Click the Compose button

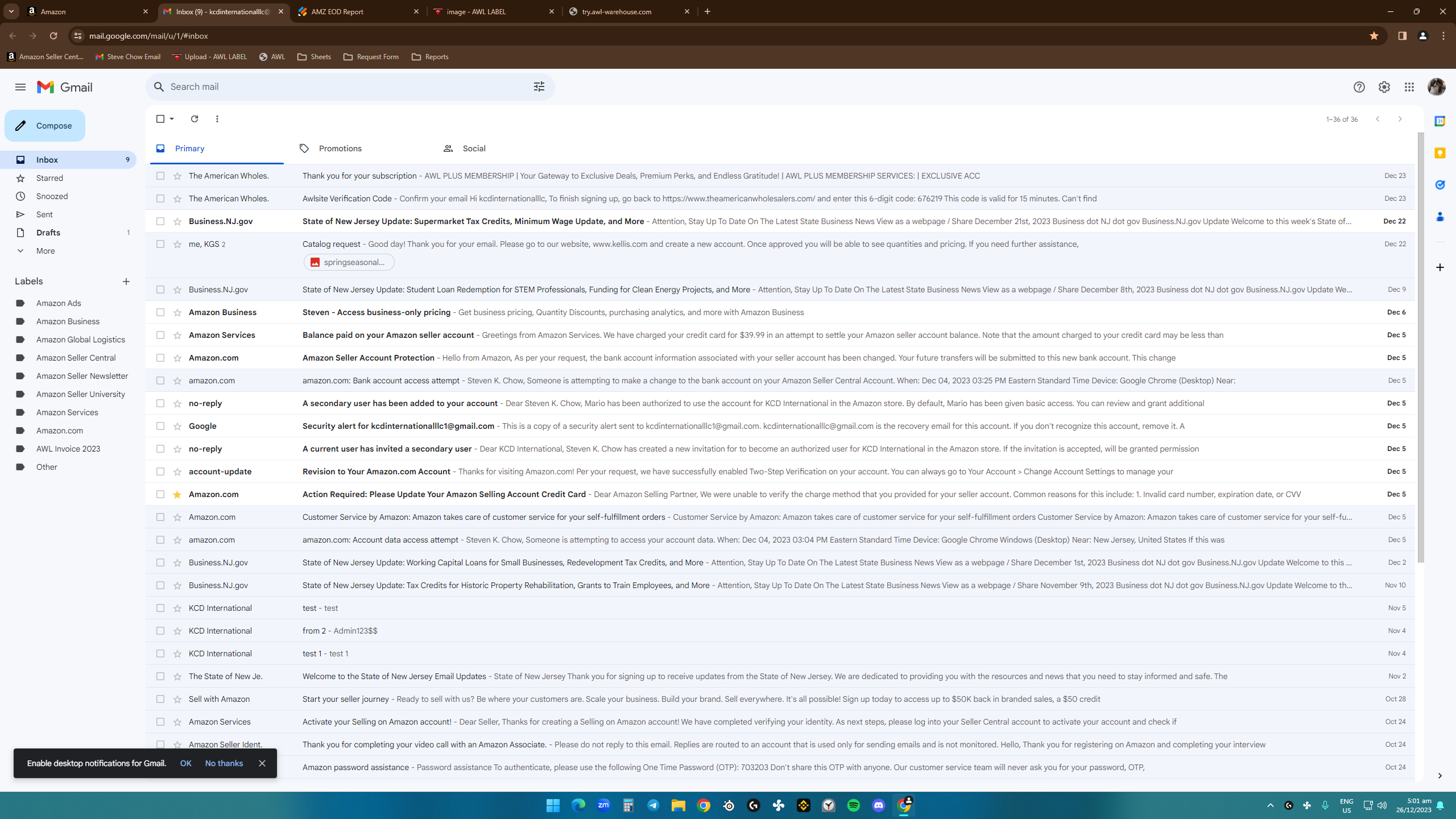click(45, 126)
